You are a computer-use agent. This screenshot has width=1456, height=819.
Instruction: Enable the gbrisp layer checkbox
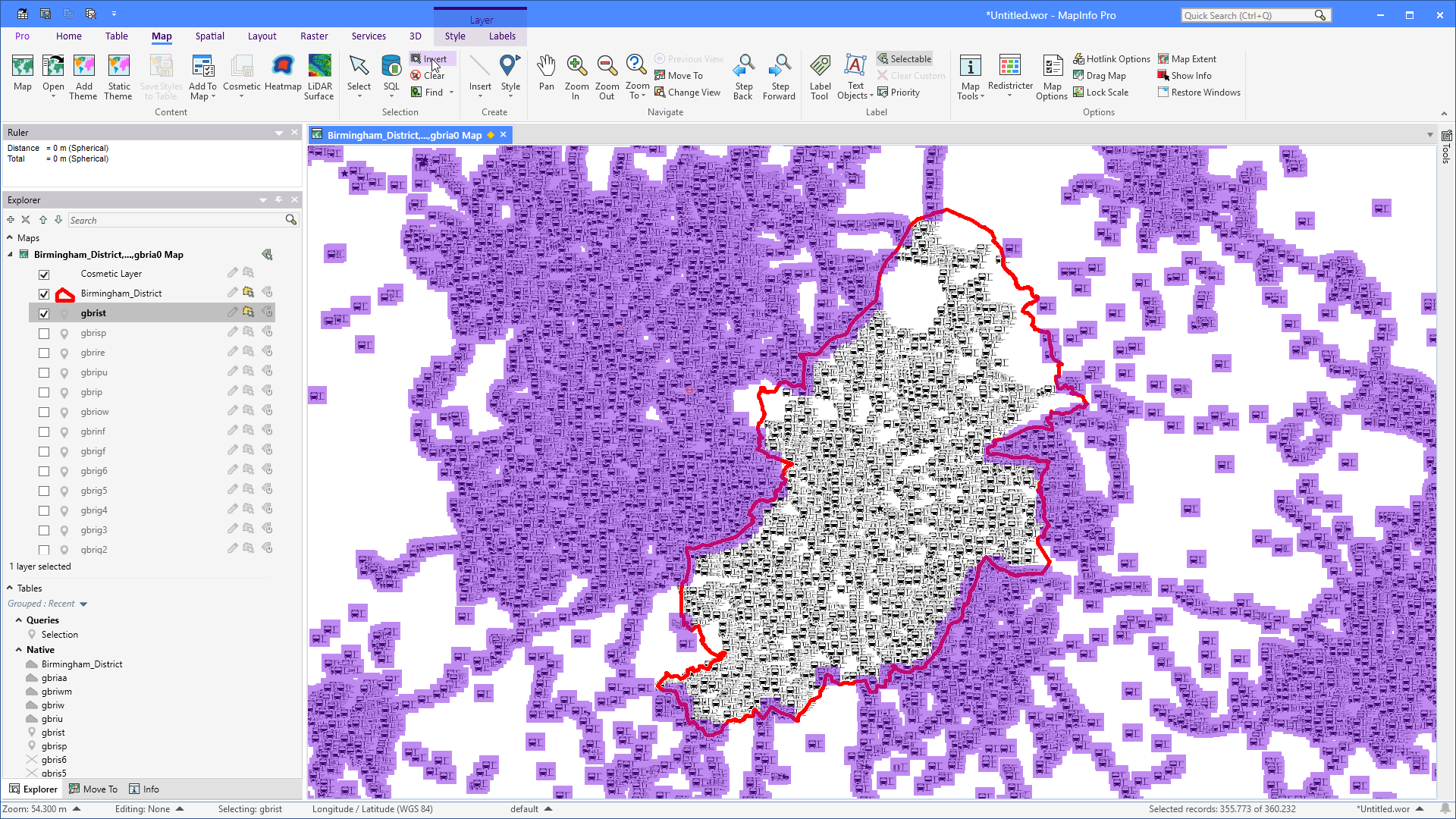(x=44, y=333)
